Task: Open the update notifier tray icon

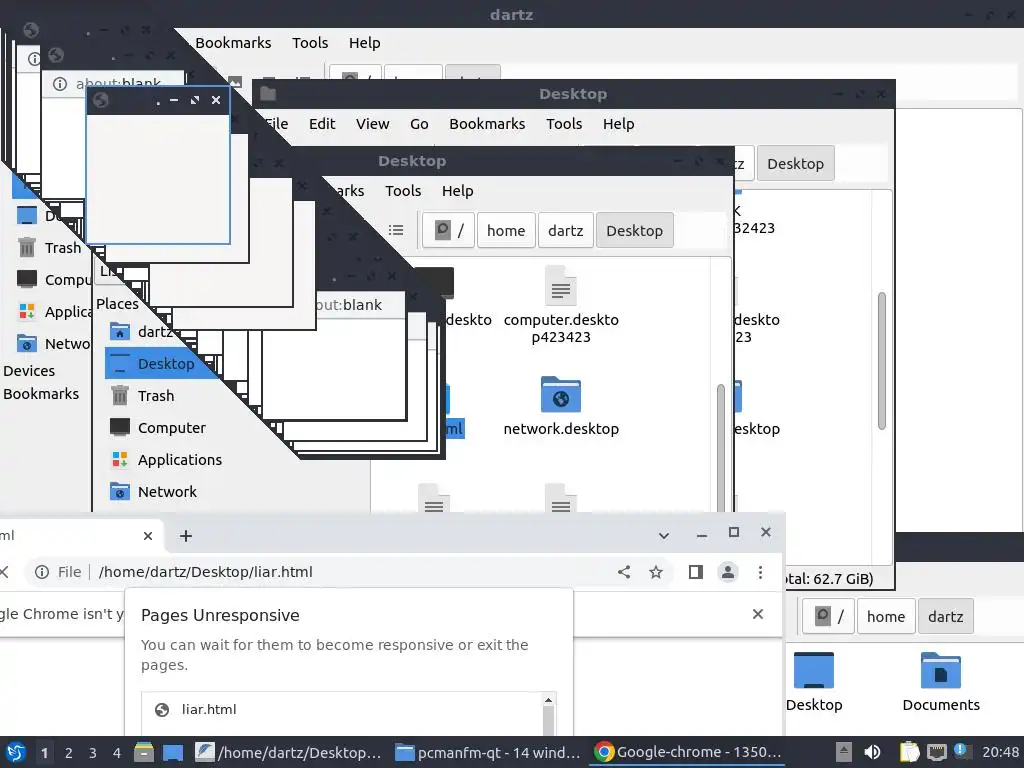Action: 961,751
